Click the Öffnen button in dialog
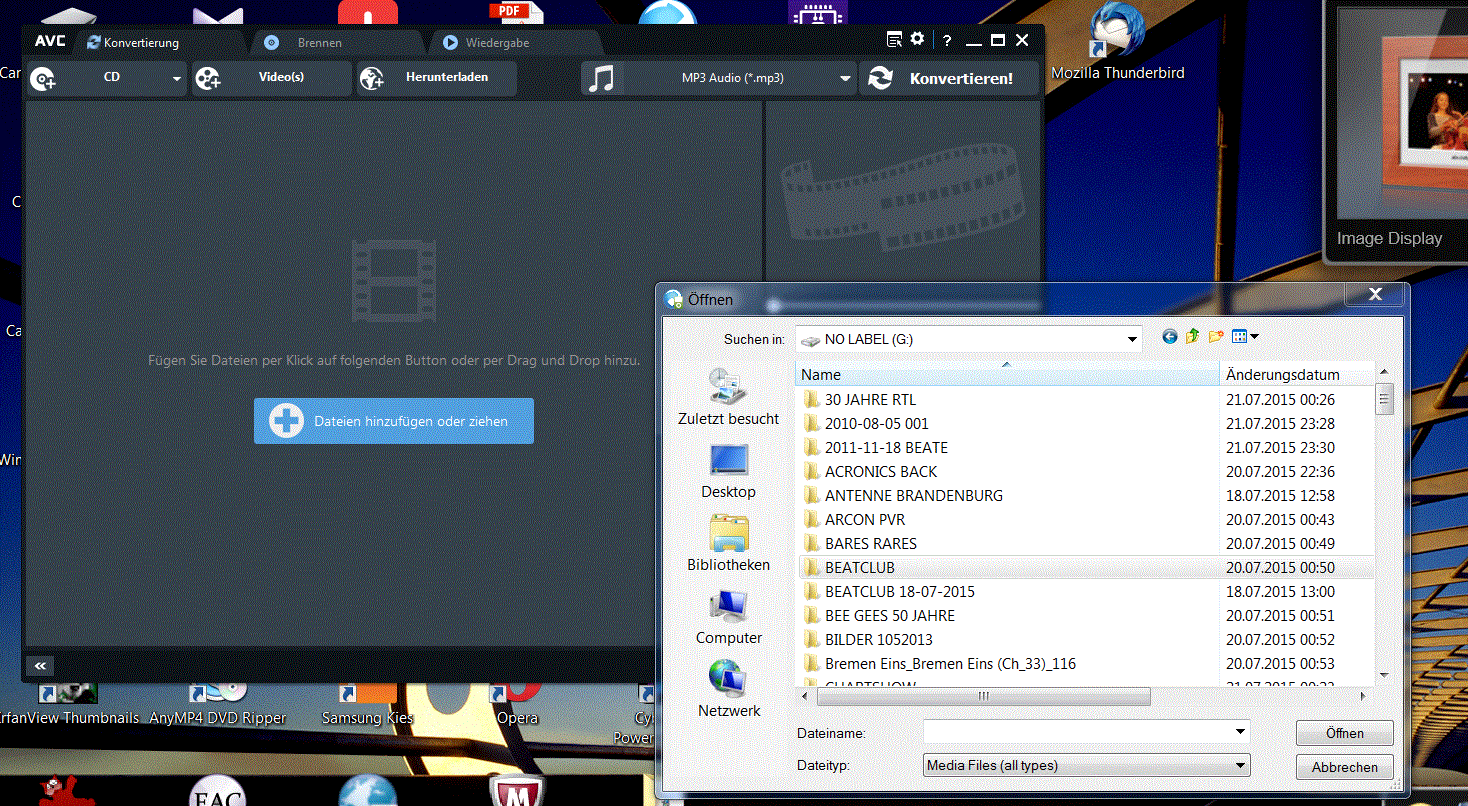 coord(1344,733)
